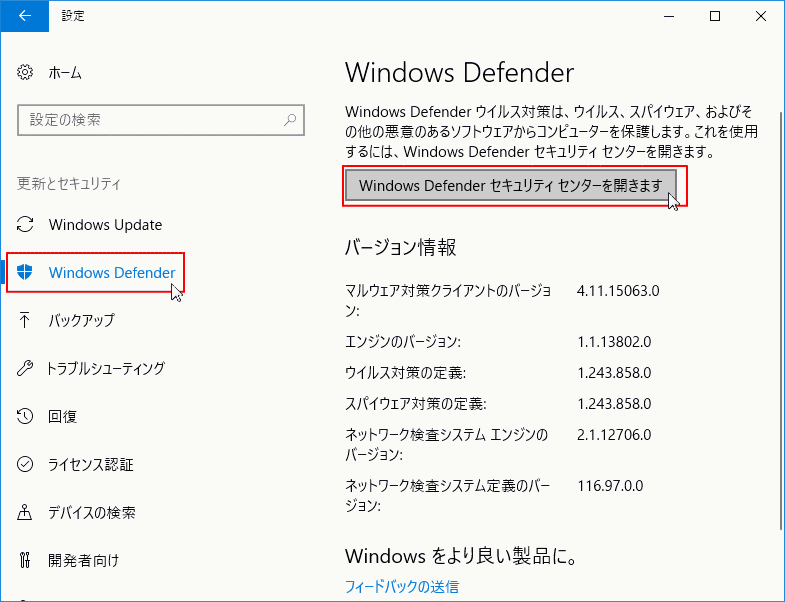Open Windows Defender セキュリティ センター button

[511, 185]
